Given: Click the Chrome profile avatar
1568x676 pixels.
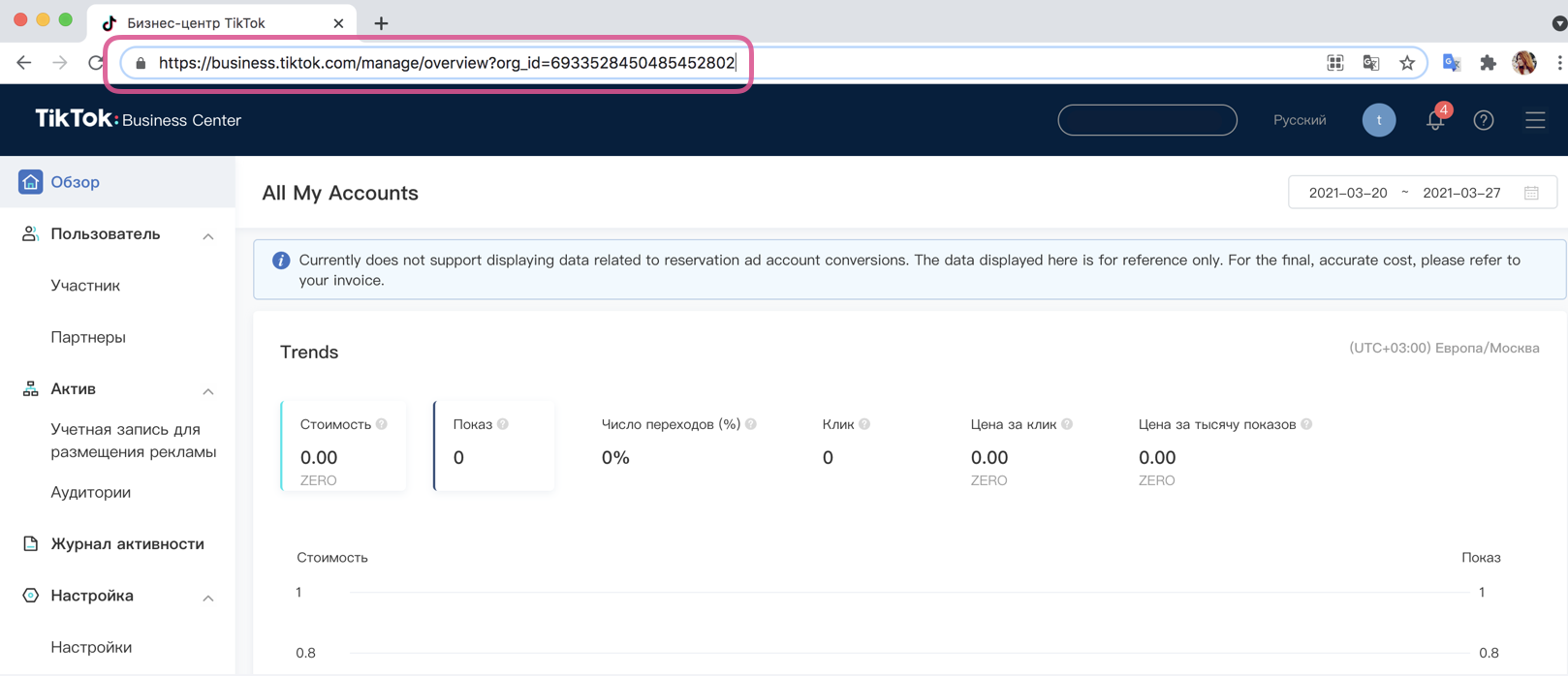Looking at the screenshot, I should point(1524,63).
